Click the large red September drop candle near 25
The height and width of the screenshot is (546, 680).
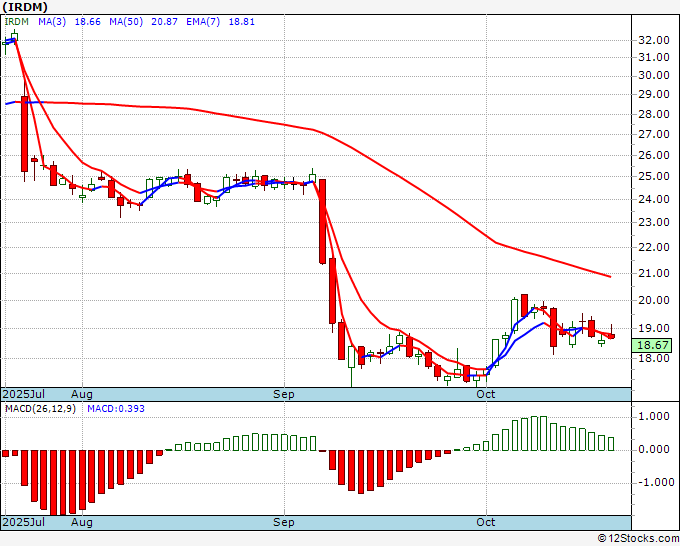(323, 222)
